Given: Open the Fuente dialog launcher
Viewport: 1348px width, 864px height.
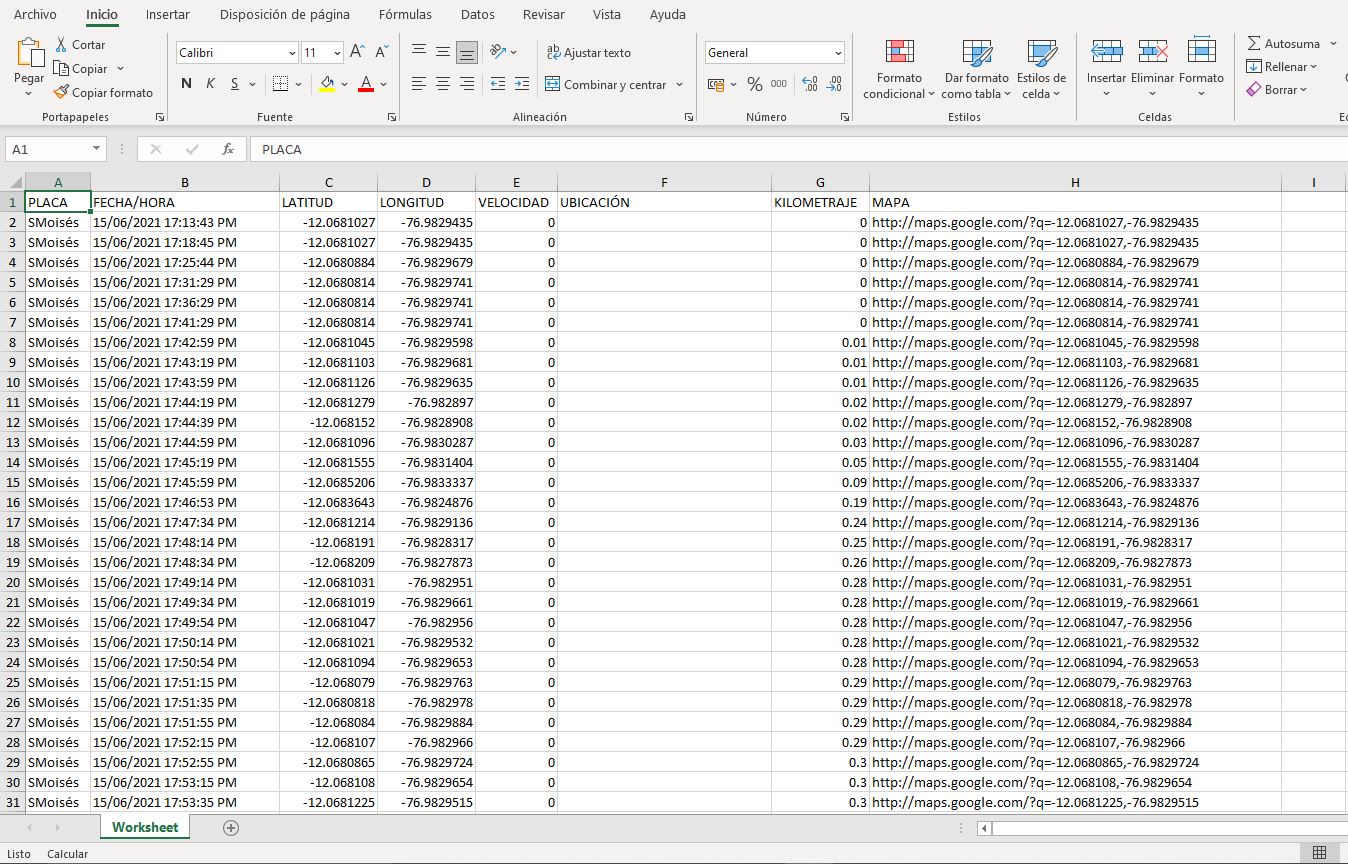Looking at the screenshot, I should (x=391, y=117).
